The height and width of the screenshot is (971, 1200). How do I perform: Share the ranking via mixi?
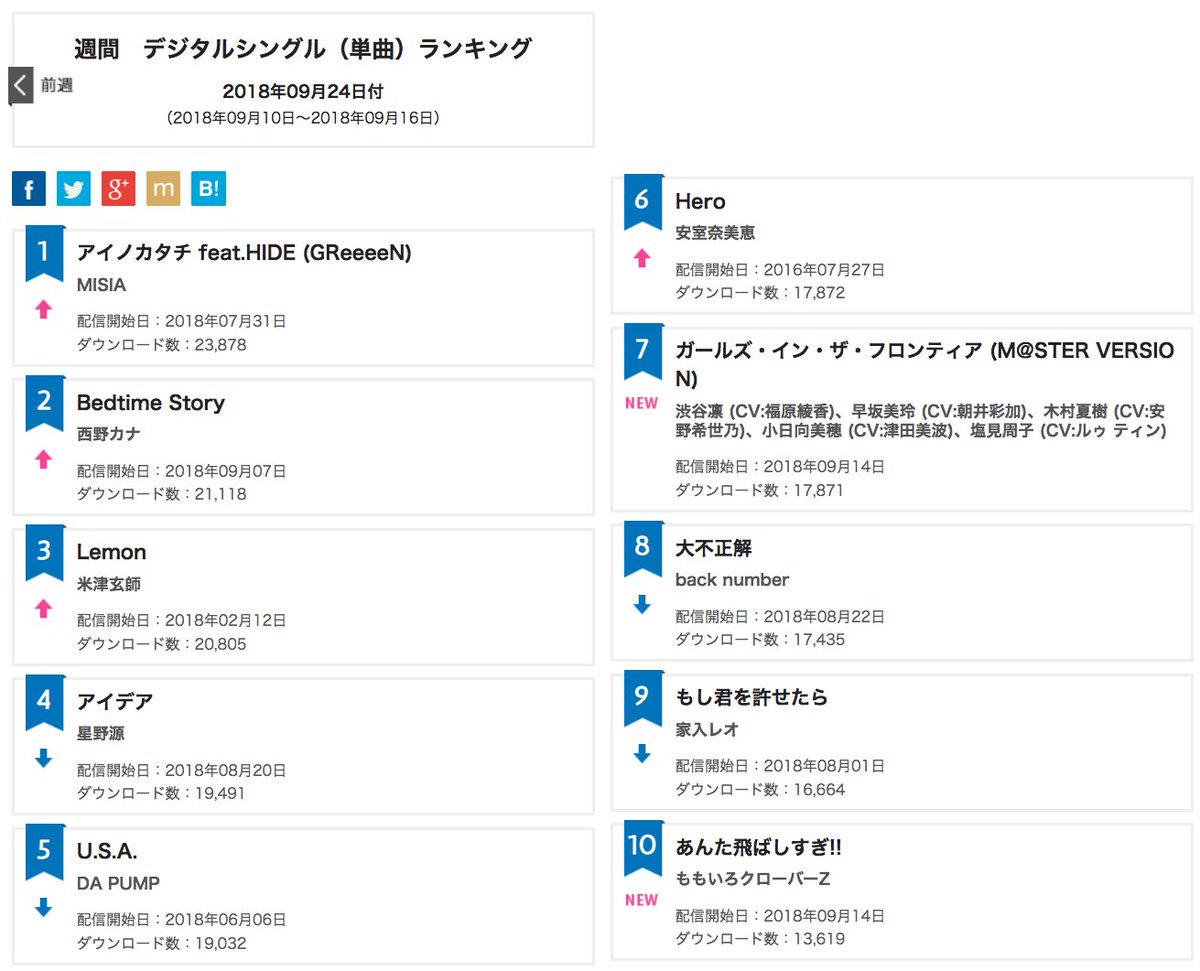point(163,188)
